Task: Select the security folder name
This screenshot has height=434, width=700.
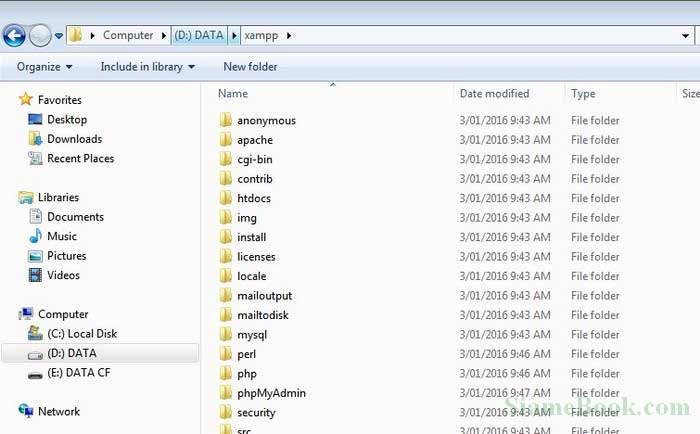Action: tap(256, 413)
